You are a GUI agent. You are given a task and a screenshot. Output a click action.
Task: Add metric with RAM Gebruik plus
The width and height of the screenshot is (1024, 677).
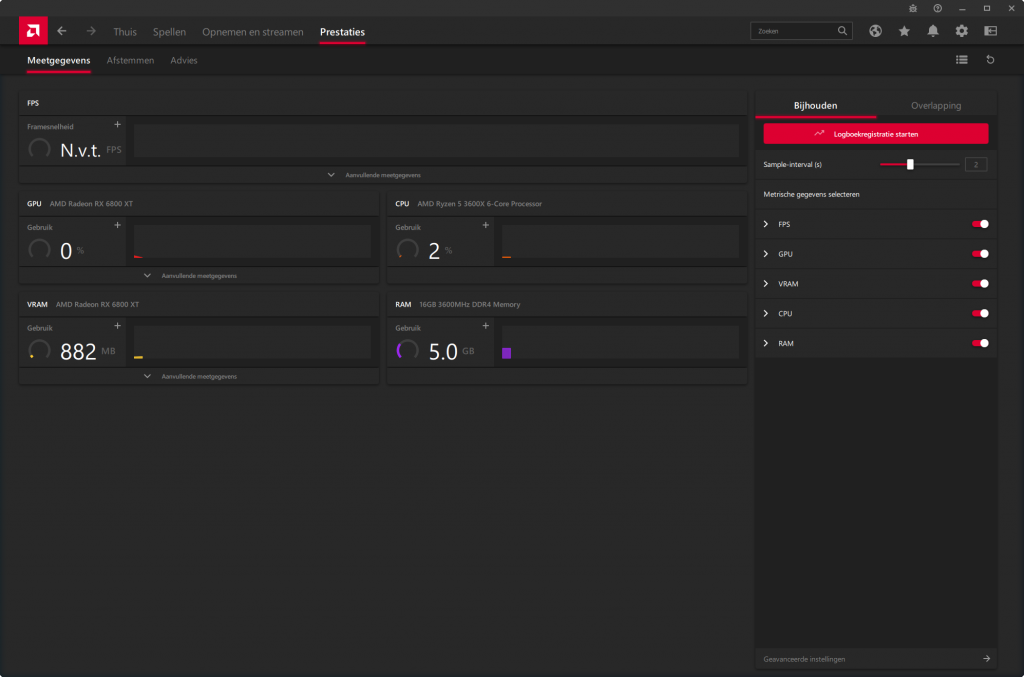click(485, 325)
